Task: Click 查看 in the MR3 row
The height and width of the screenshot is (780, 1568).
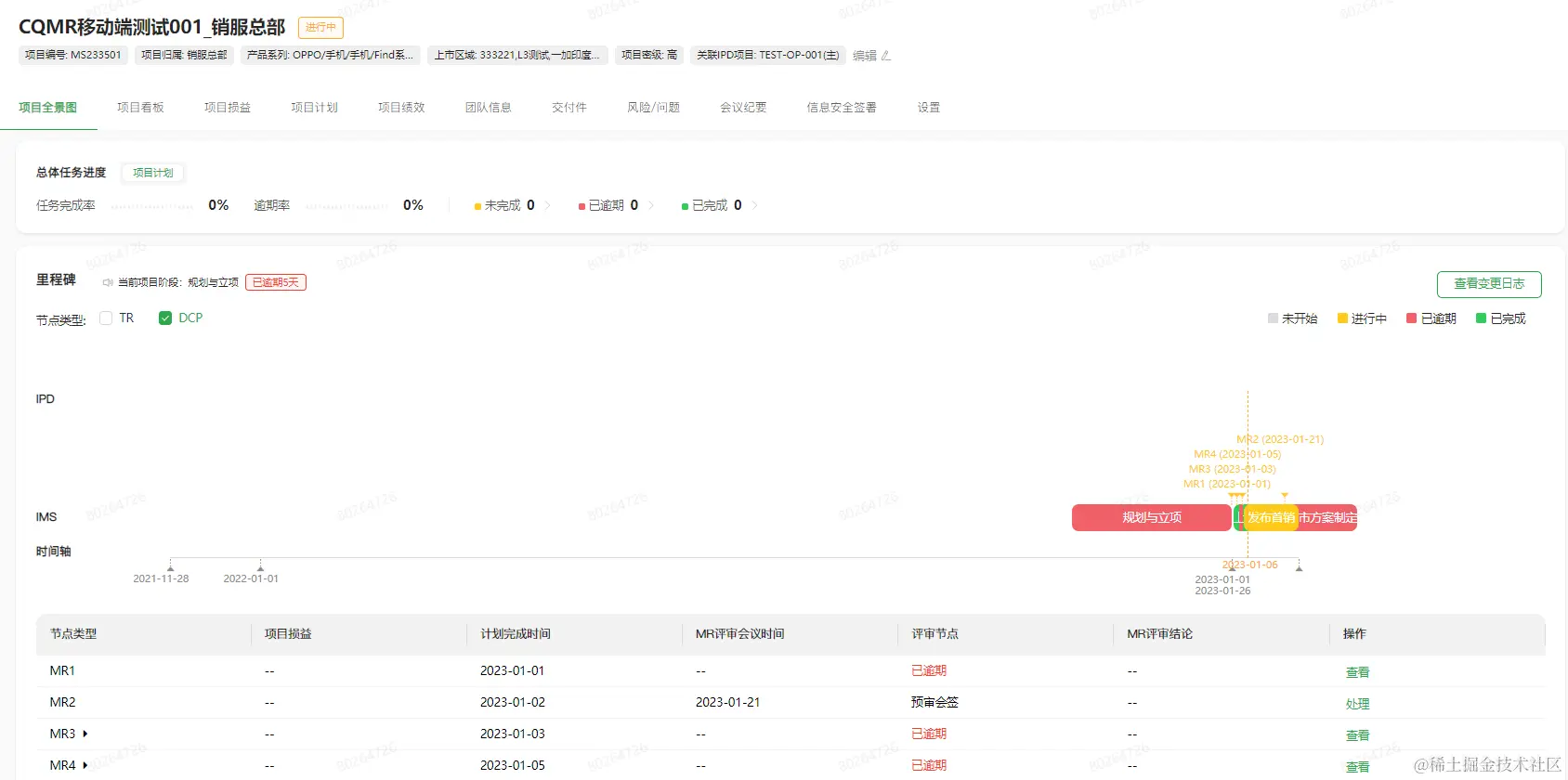Action: coord(1357,735)
